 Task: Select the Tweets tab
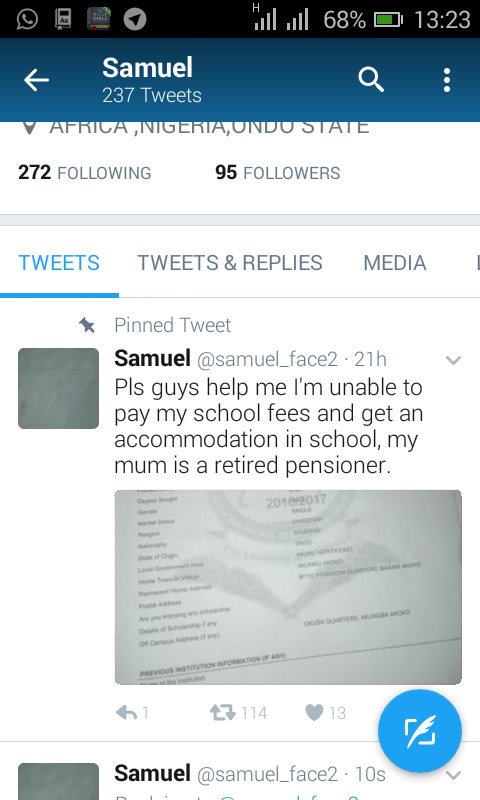(59, 263)
